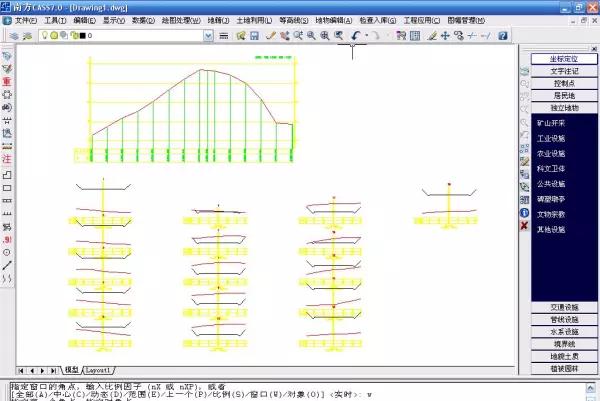Screen dimensions: 600x401
Task: Click the 水系设施 button
Action: pos(564,332)
